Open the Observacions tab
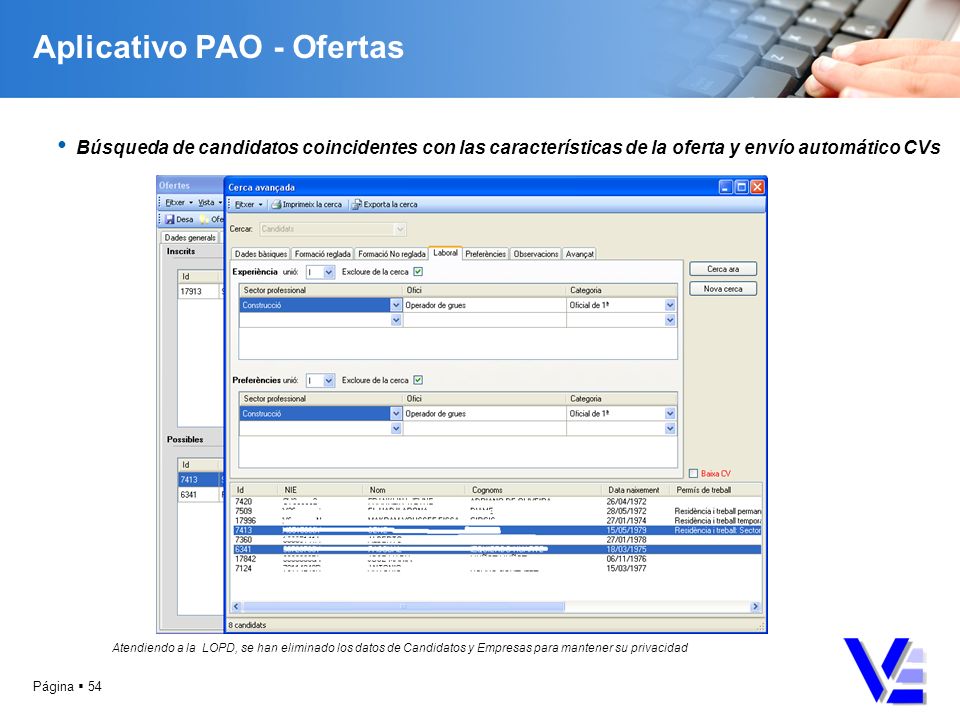Image resolution: width=960 pixels, height=720 pixels. 536,254
